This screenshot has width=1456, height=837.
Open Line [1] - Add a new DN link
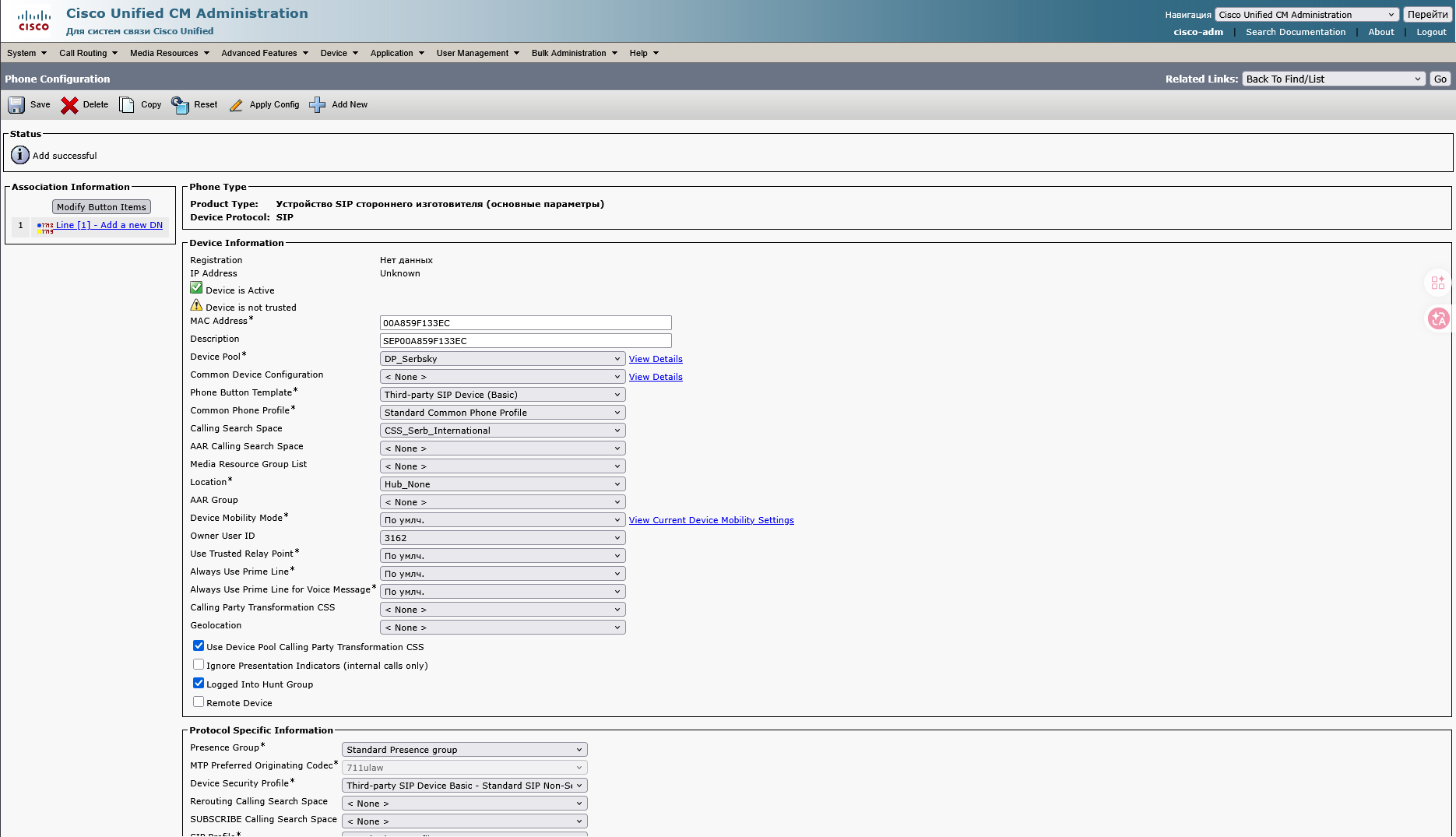point(109,225)
